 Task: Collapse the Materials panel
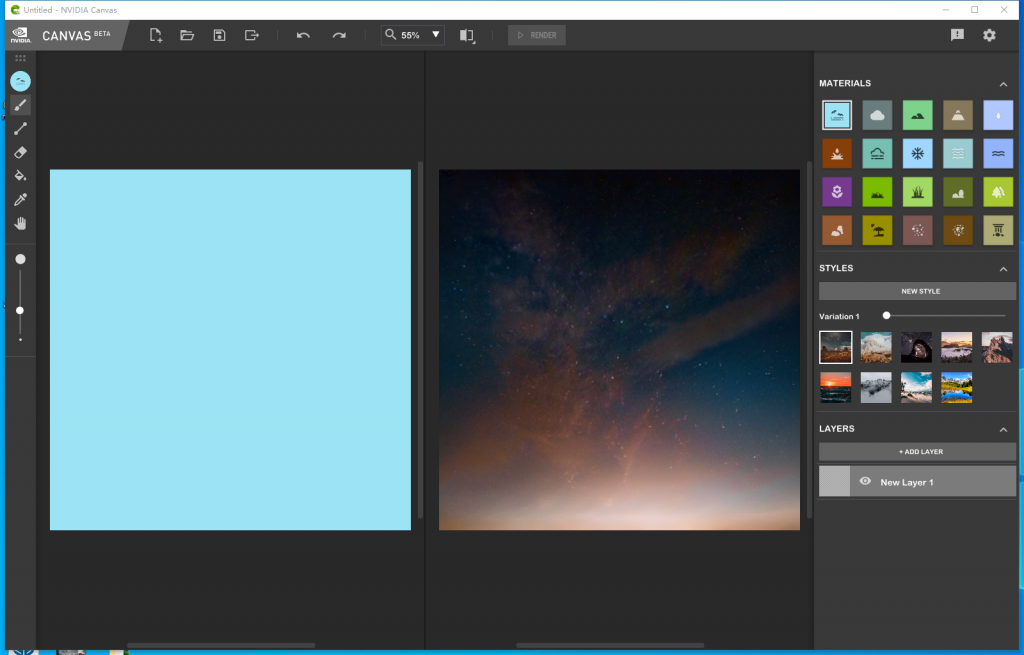click(x=1003, y=84)
